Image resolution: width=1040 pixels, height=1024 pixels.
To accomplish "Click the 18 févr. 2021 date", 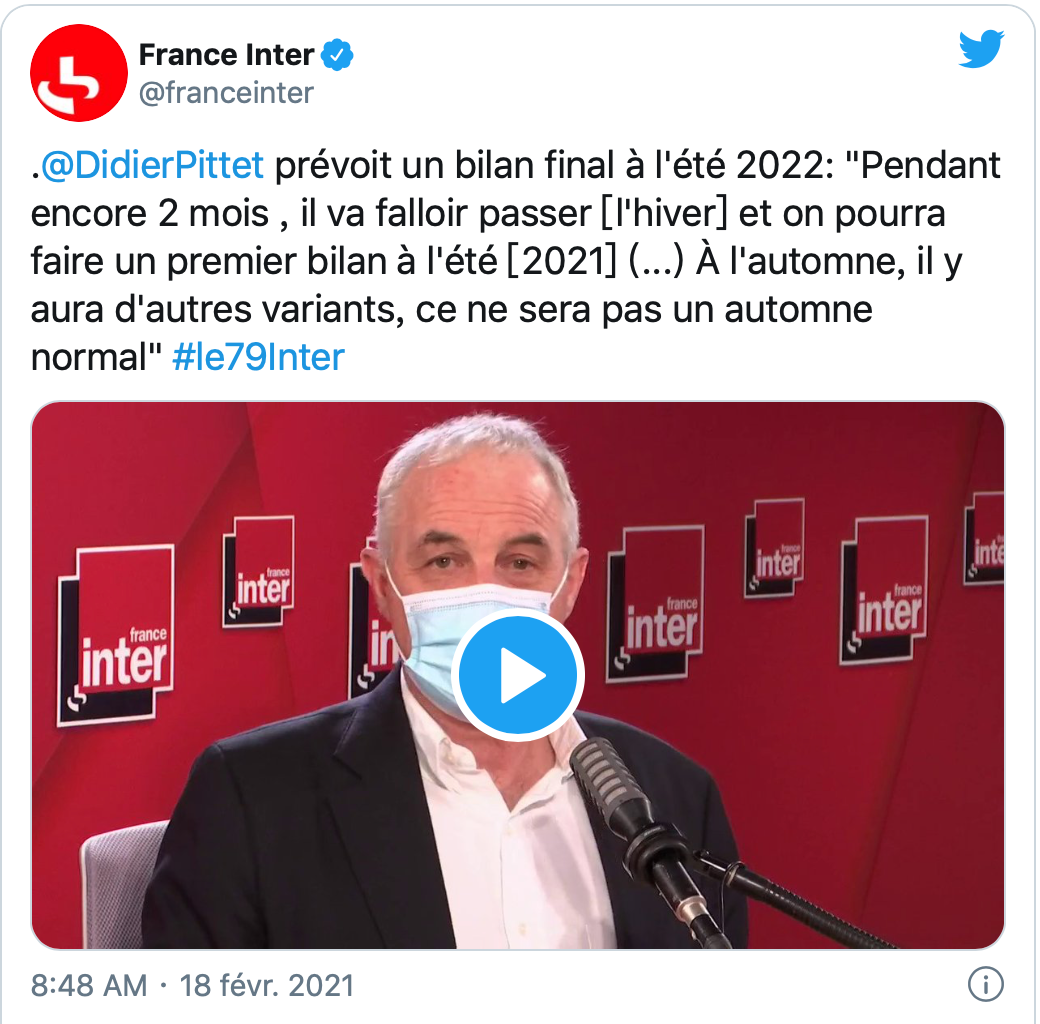I will tap(267, 986).
